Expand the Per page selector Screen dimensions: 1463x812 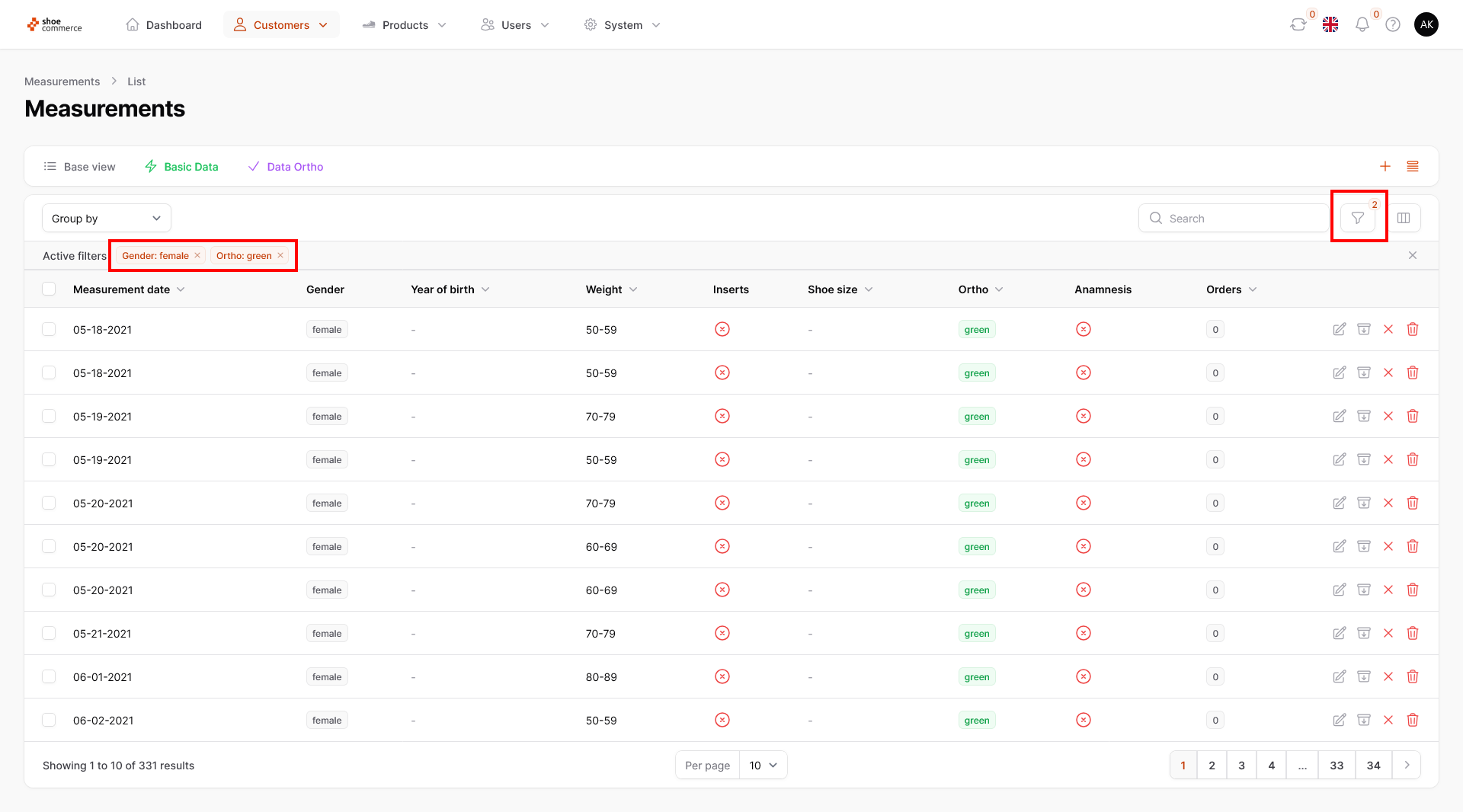click(763, 766)
